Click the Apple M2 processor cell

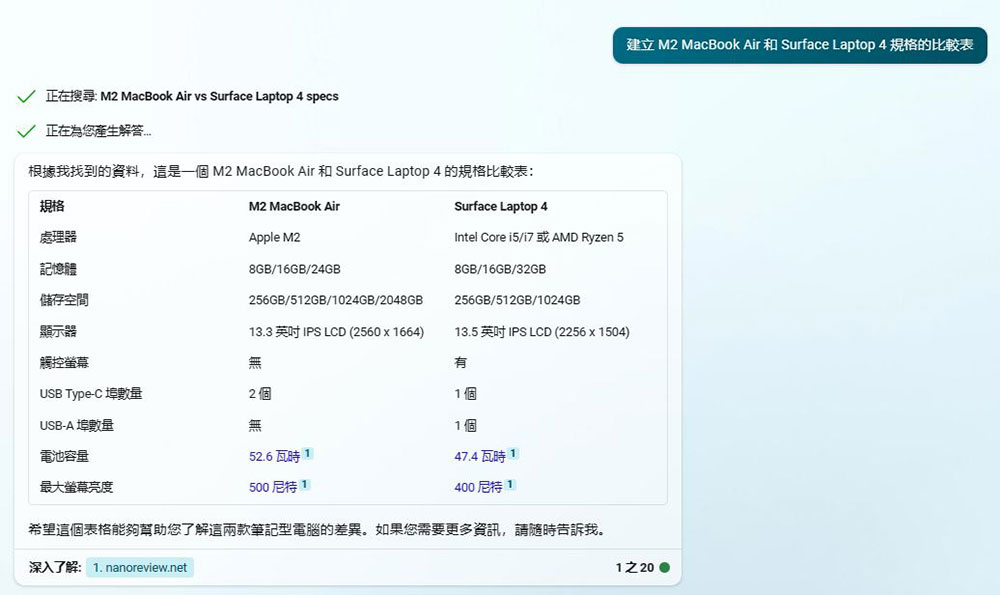(x=274, y=237)
